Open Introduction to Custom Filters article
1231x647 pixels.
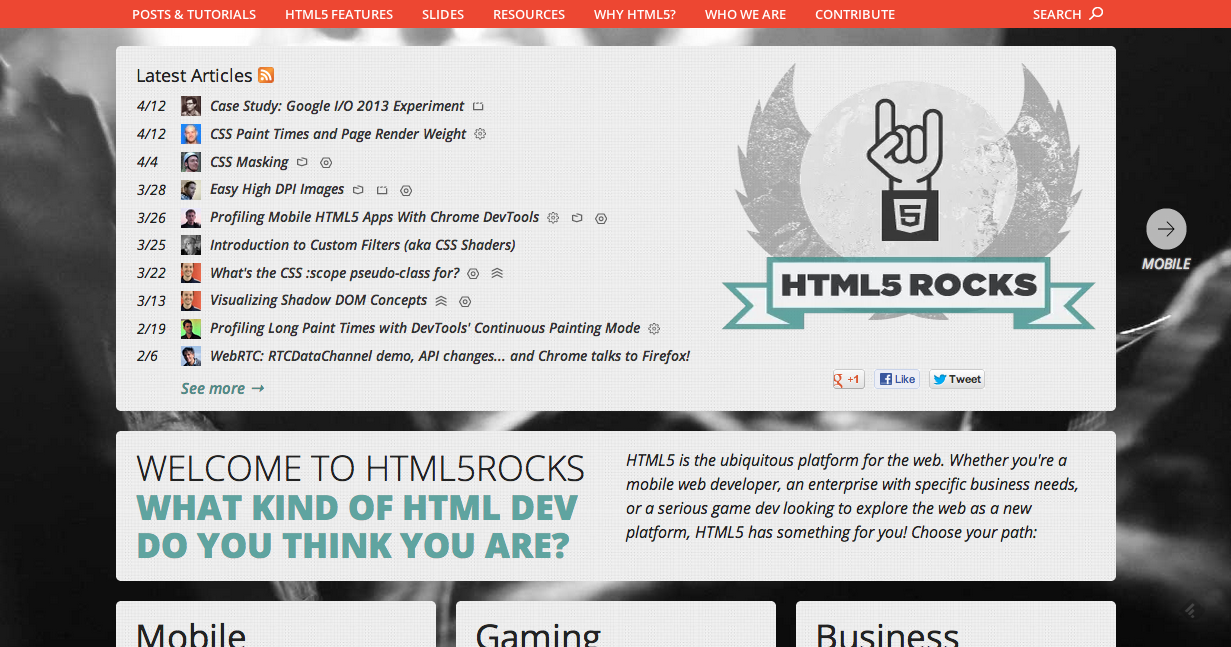(x=363, y=245)
